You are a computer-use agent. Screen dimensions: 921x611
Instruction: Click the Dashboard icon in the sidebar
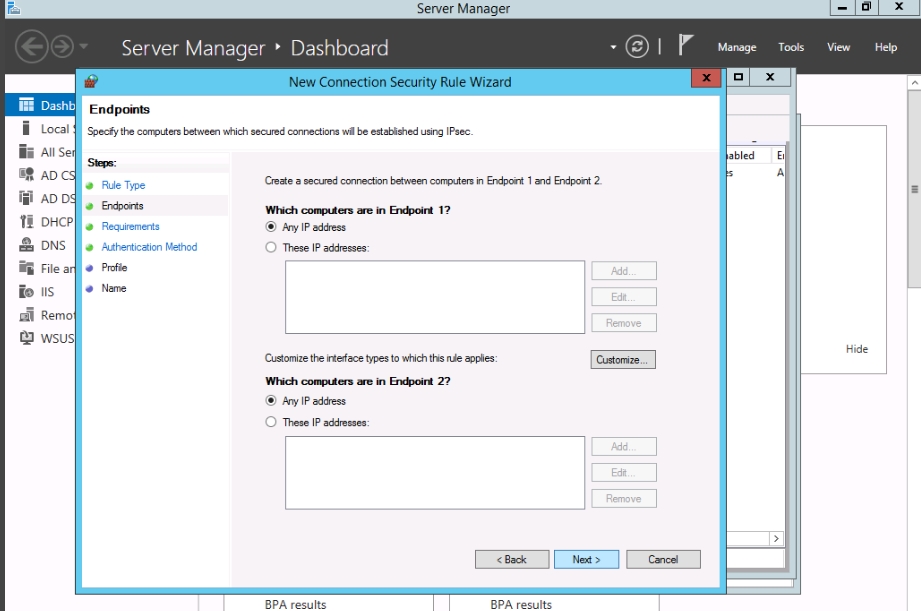point(26,105)
